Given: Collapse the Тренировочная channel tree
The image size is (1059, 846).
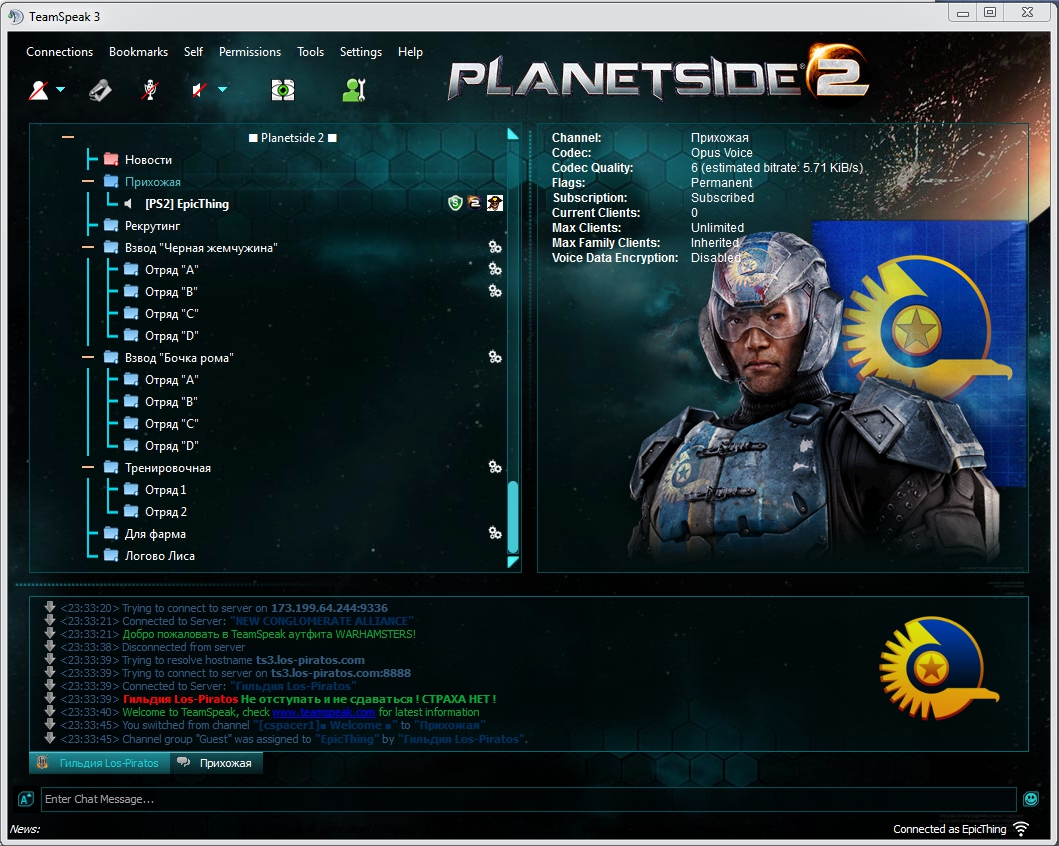Looking at the screenshot, I should pyautogui.click(x=88, y=468).
